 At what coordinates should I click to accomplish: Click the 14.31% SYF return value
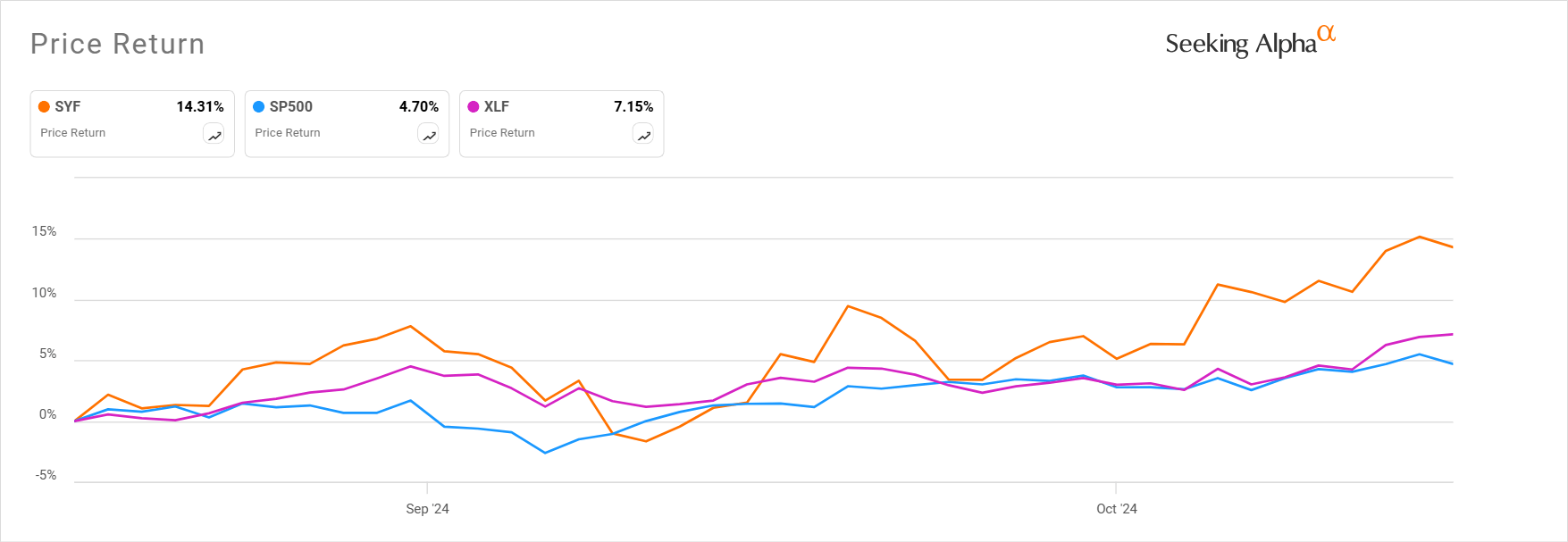click(x=200, y=107)
